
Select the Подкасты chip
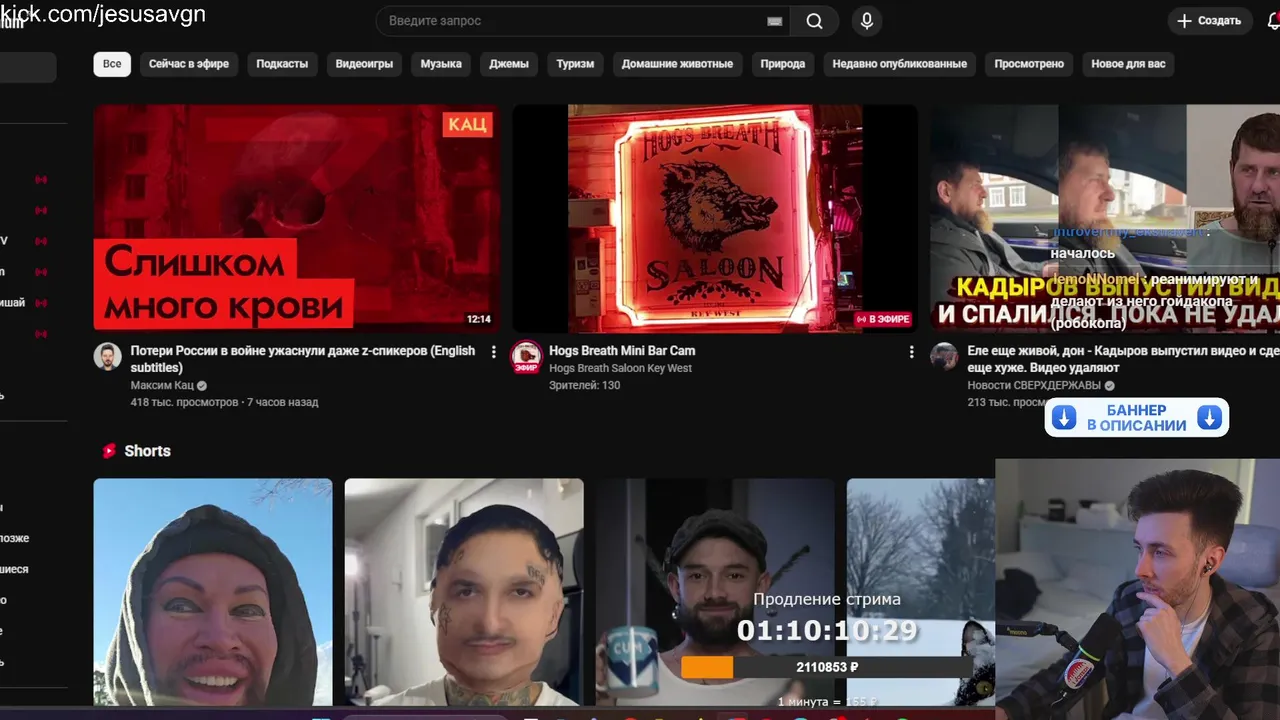282,64
